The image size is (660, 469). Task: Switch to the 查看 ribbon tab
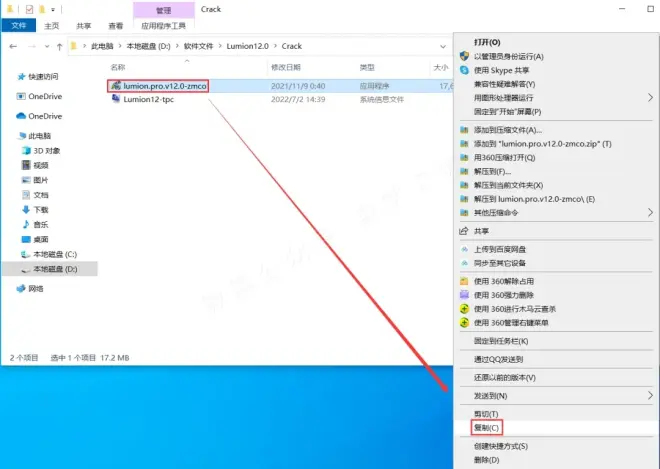pyautogui.click(x=115, y=26)
